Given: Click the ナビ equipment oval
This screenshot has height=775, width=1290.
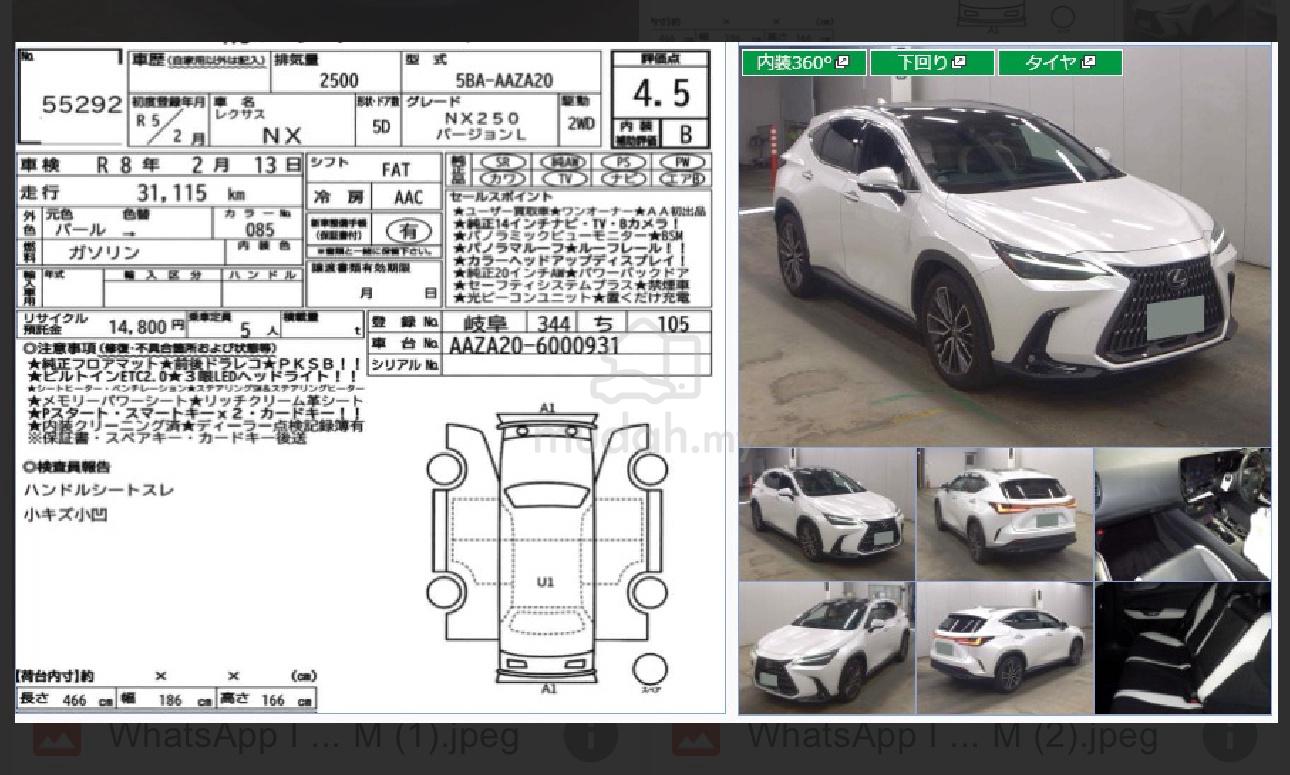Looking at the screenshot, I should tap(623, 179).
